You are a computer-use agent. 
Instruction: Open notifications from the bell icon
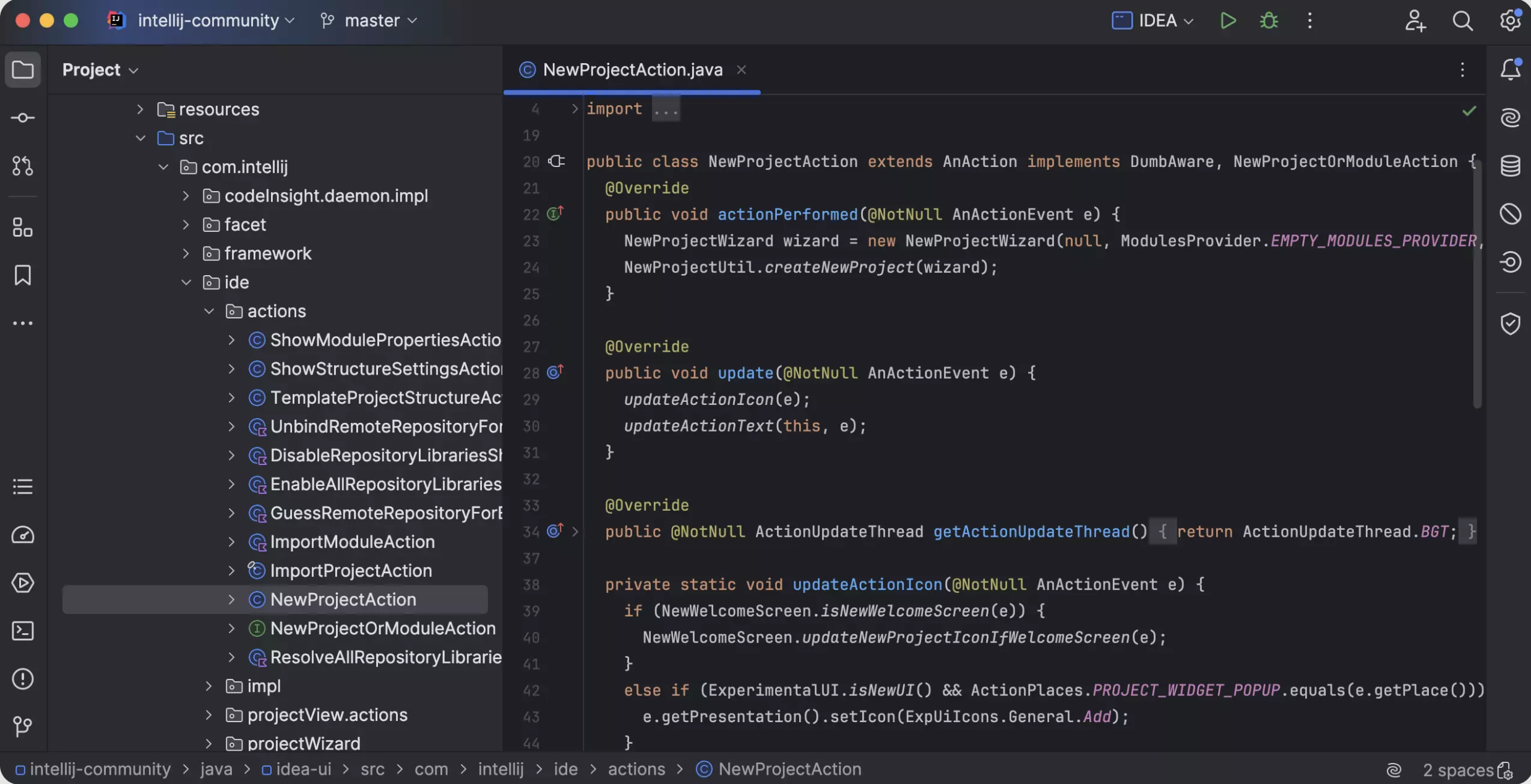[x=1510, y=69]
